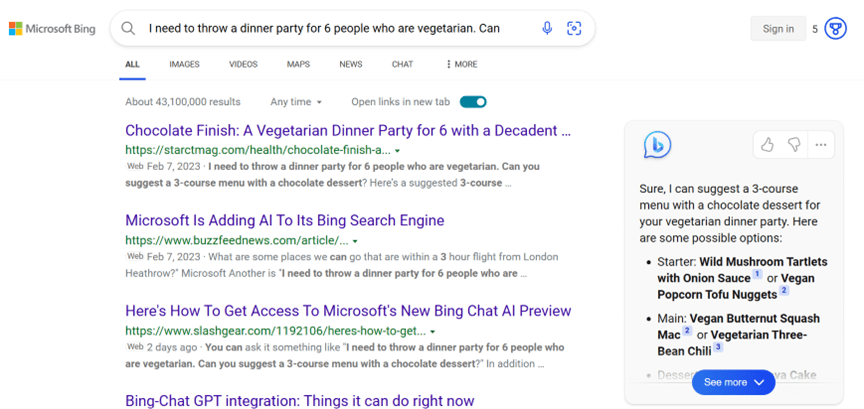Dislike the AI answer with thumbs down
Screen dimensions: 864x409
coord(794,145)
